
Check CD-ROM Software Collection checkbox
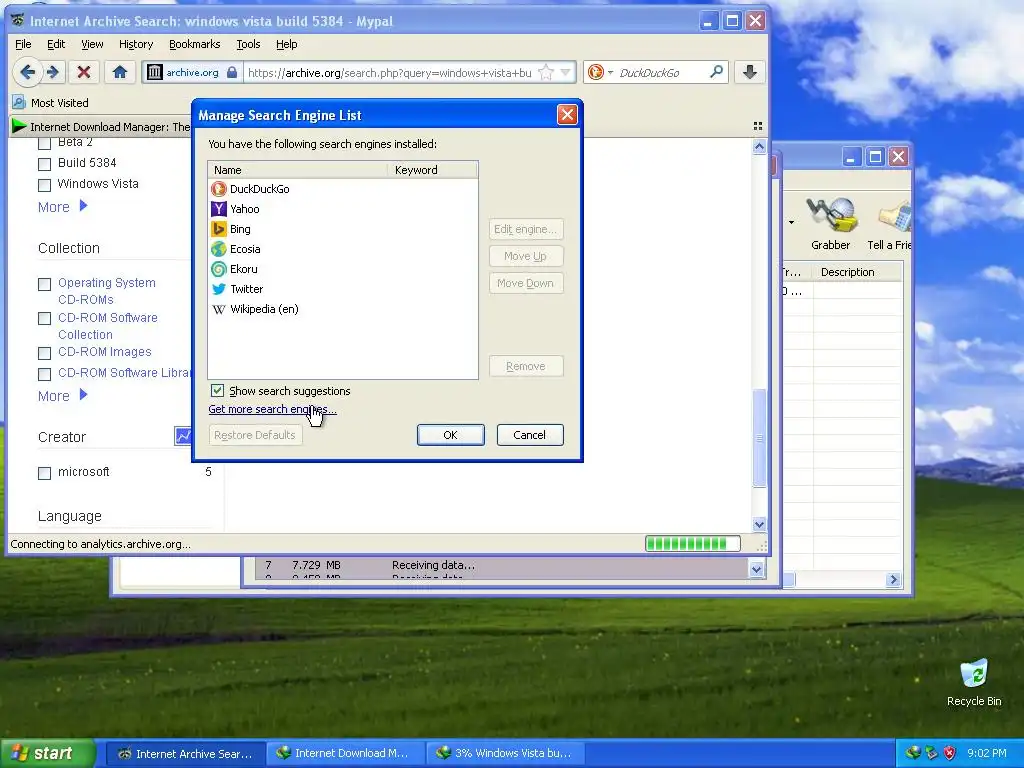point(44,319)
